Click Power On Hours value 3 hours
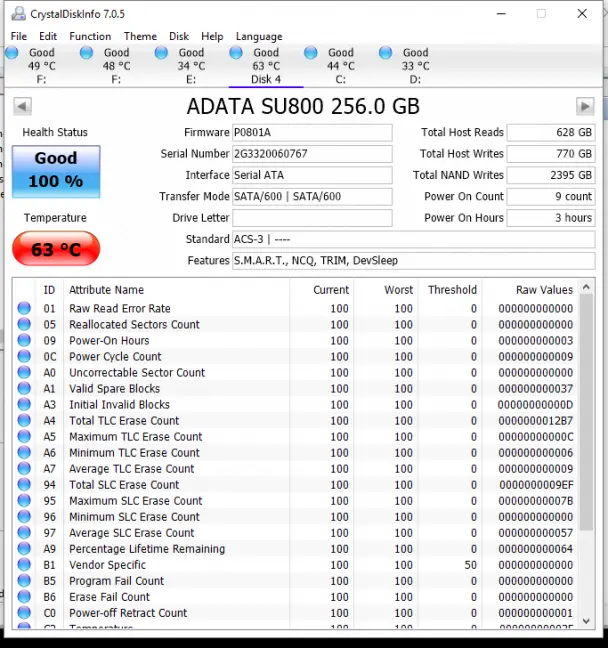Viewport: 608px width, 648px height. (x=551, y=218)
